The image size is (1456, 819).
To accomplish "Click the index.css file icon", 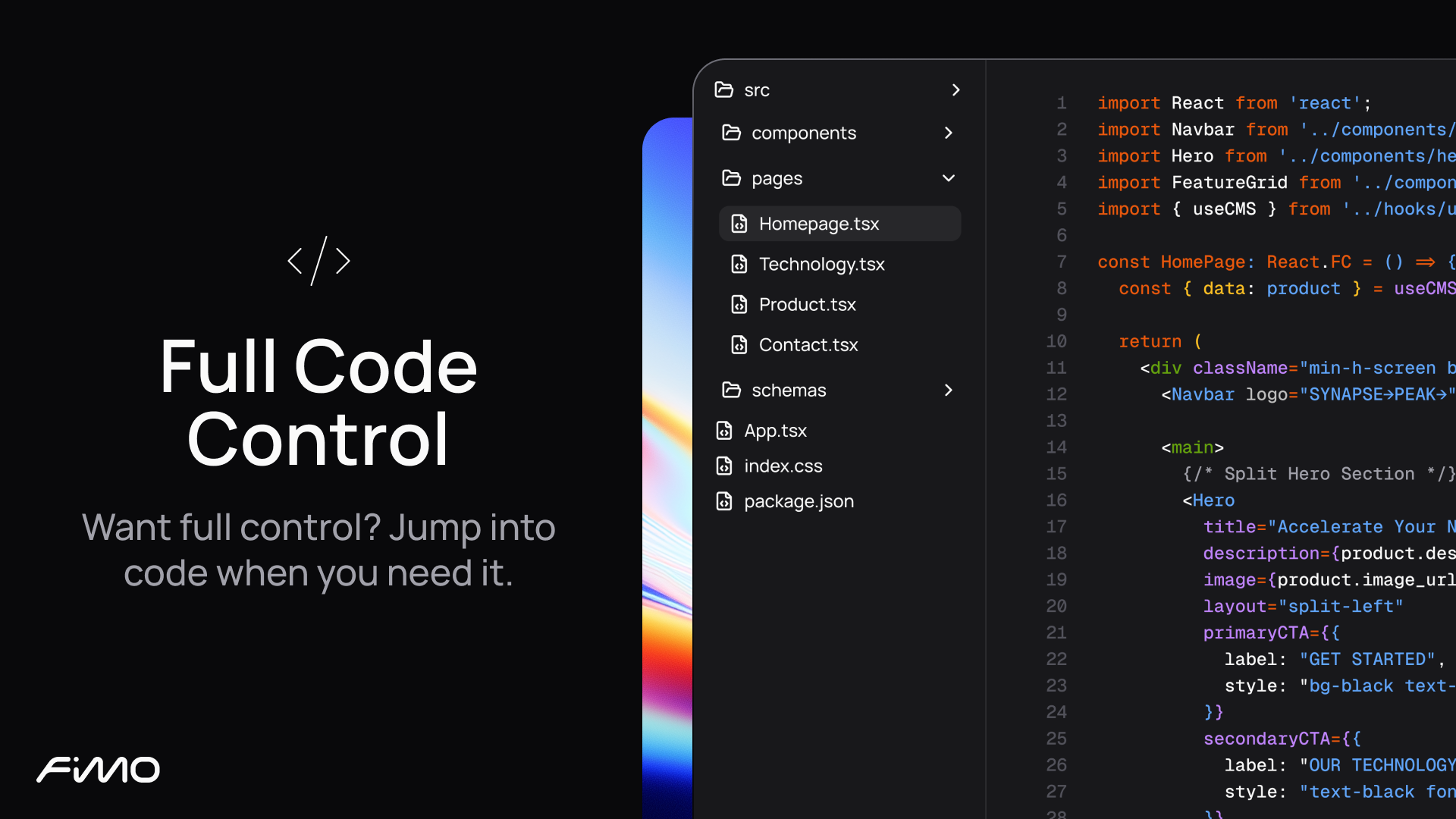I will (x=724, y=466).
